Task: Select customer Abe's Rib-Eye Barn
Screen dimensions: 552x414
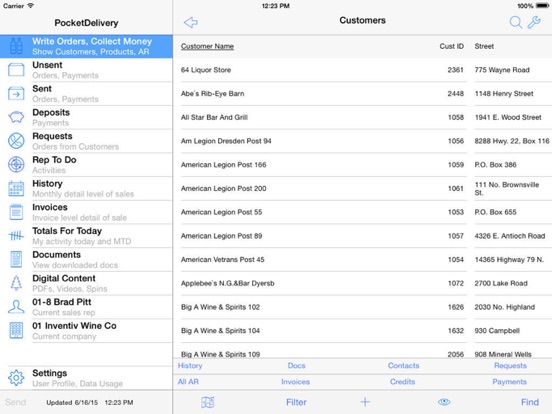Action: point(212,94)
